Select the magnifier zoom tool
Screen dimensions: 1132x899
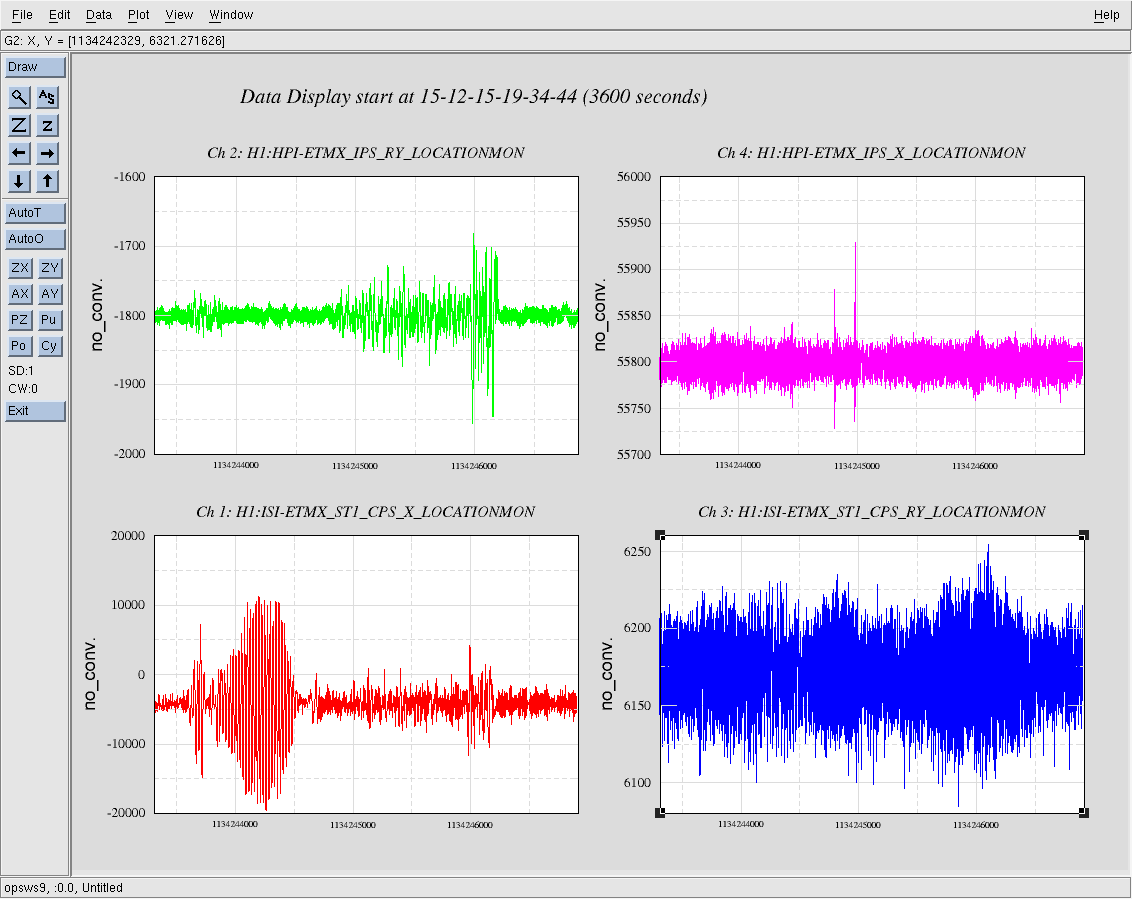(19, 97)
